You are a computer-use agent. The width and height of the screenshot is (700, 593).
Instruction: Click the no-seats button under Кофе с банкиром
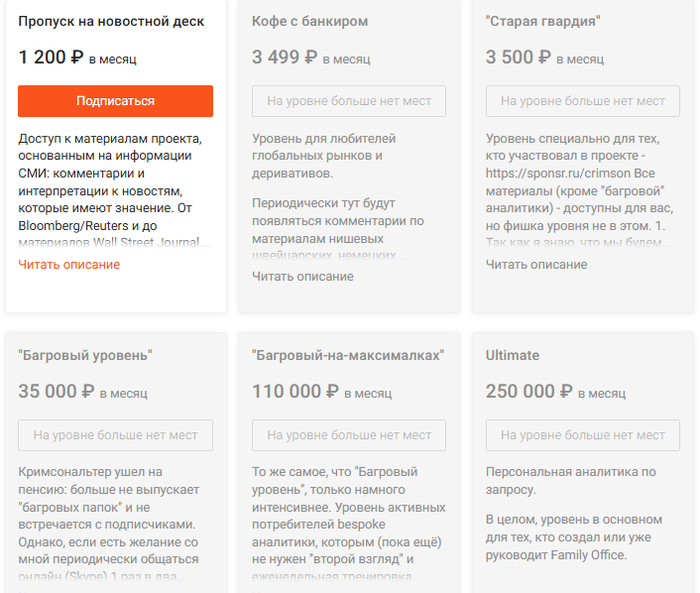pos(349,101)
